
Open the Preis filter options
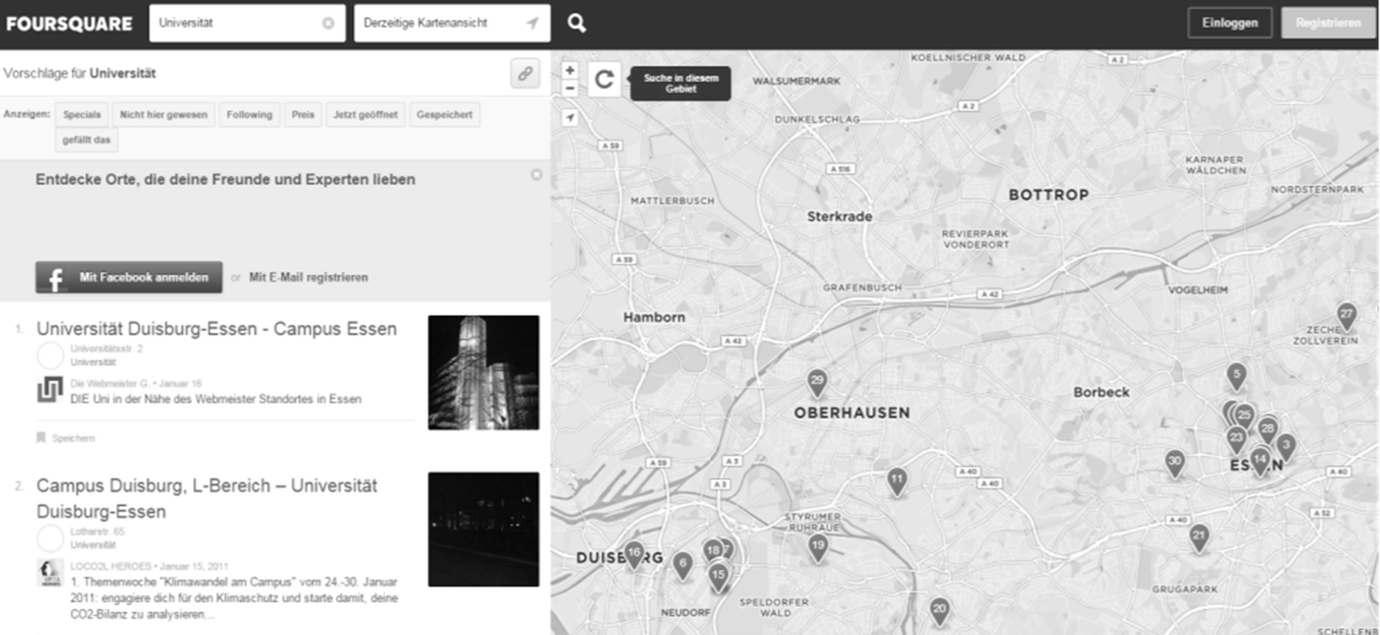(303, 115)
